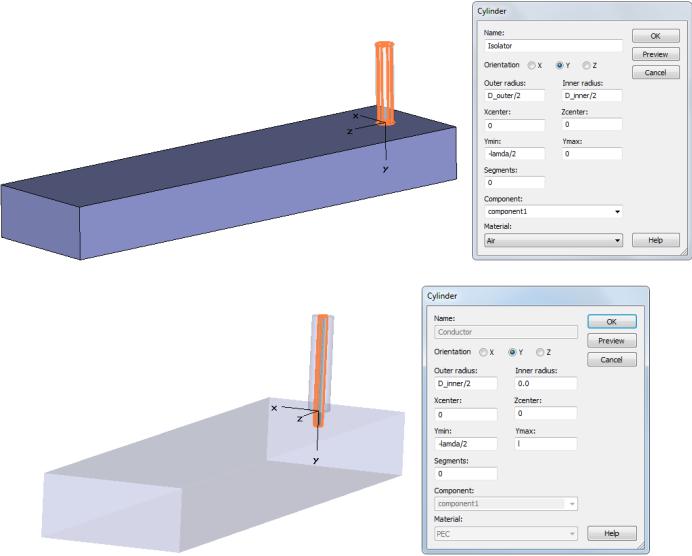The image size is (692, 556).
Task: Click Help in the Isolator cylinder dialog
Action: click(x=655, y=240)
